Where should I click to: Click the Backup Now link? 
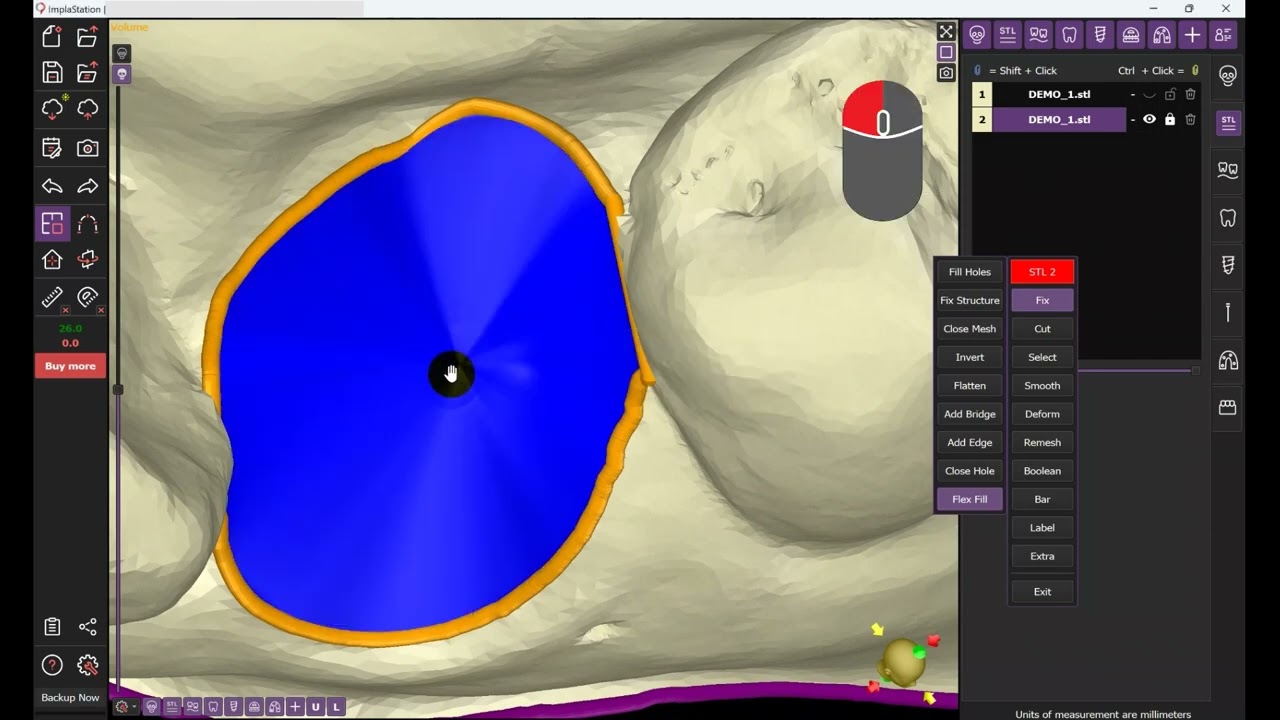(70, 698)
